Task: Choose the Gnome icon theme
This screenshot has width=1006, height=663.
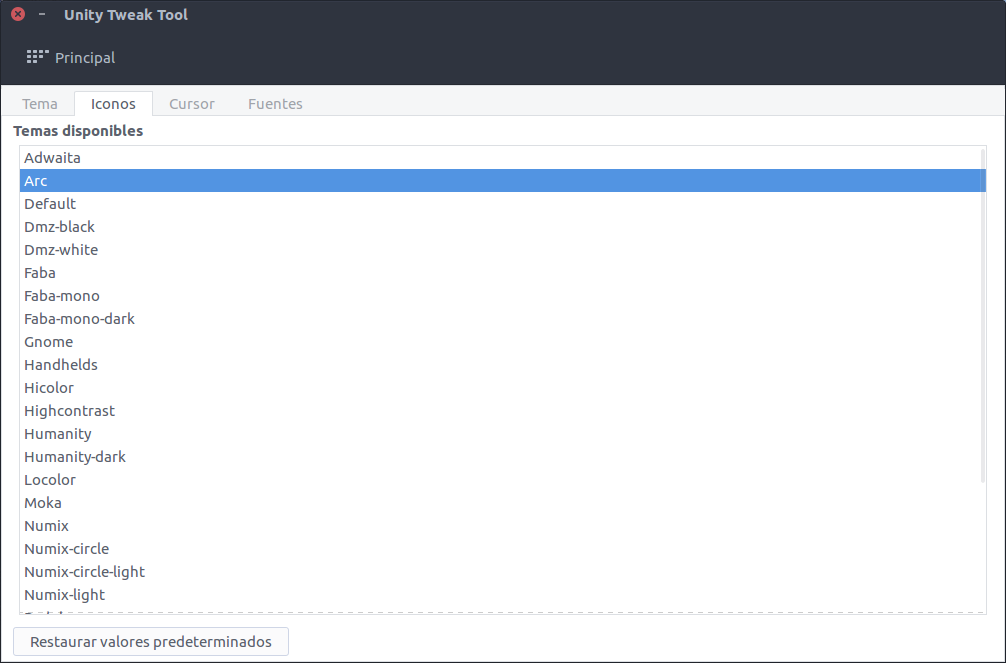Action: 49,342
